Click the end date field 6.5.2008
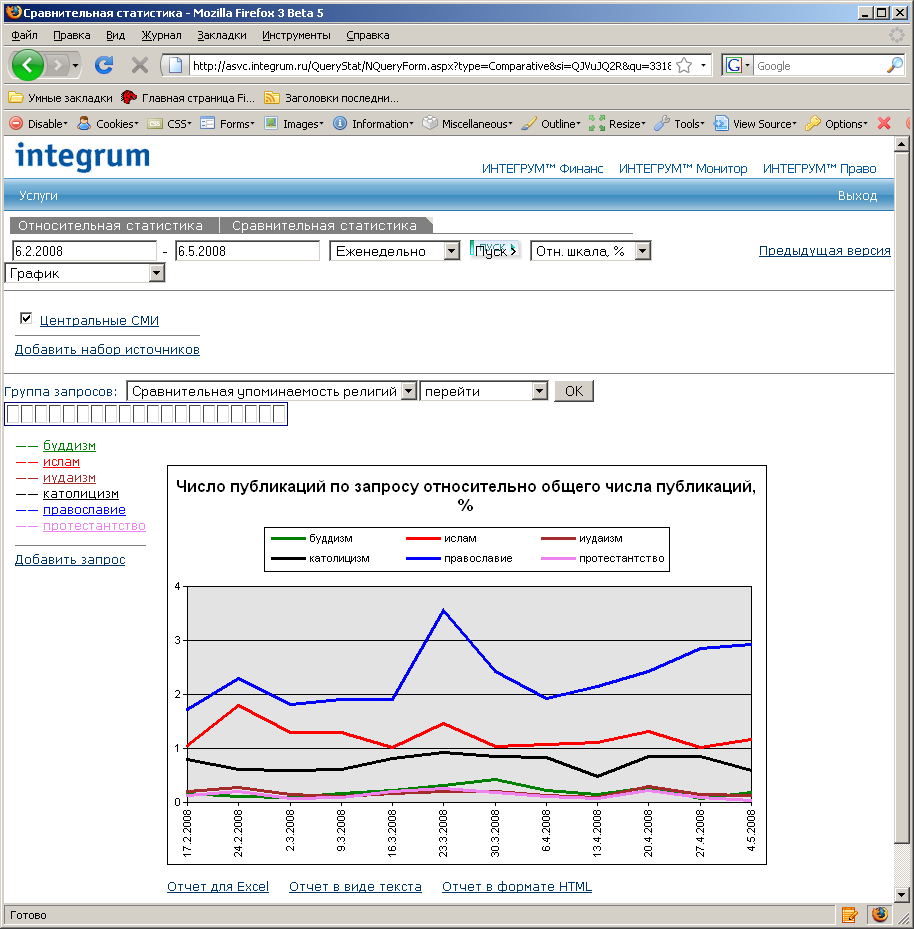The height and width of the screenshot is (929, 914). click(x=248, y=251)
